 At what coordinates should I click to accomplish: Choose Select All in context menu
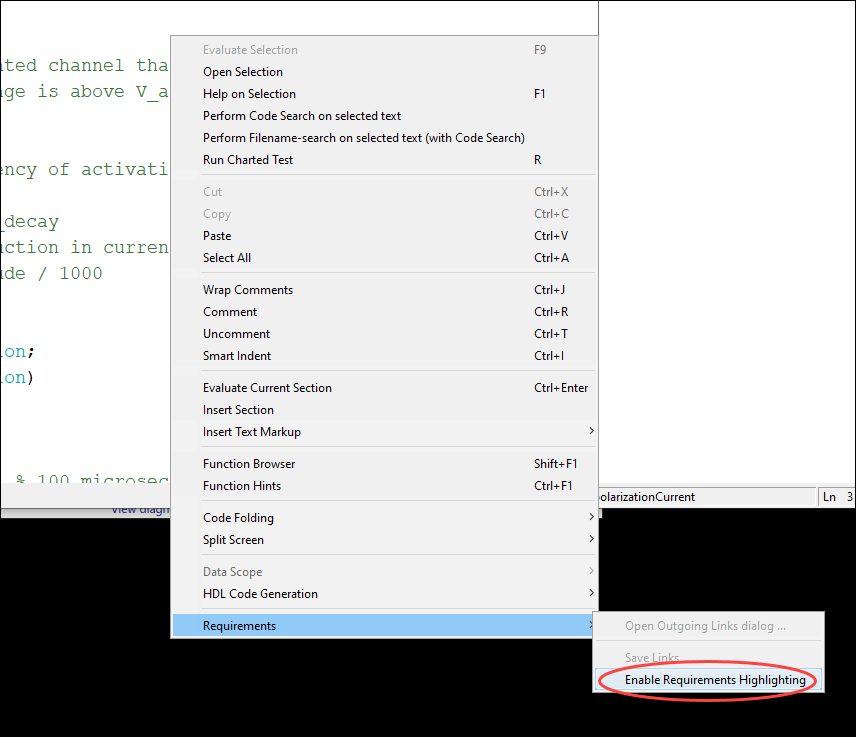coord(227,258)
